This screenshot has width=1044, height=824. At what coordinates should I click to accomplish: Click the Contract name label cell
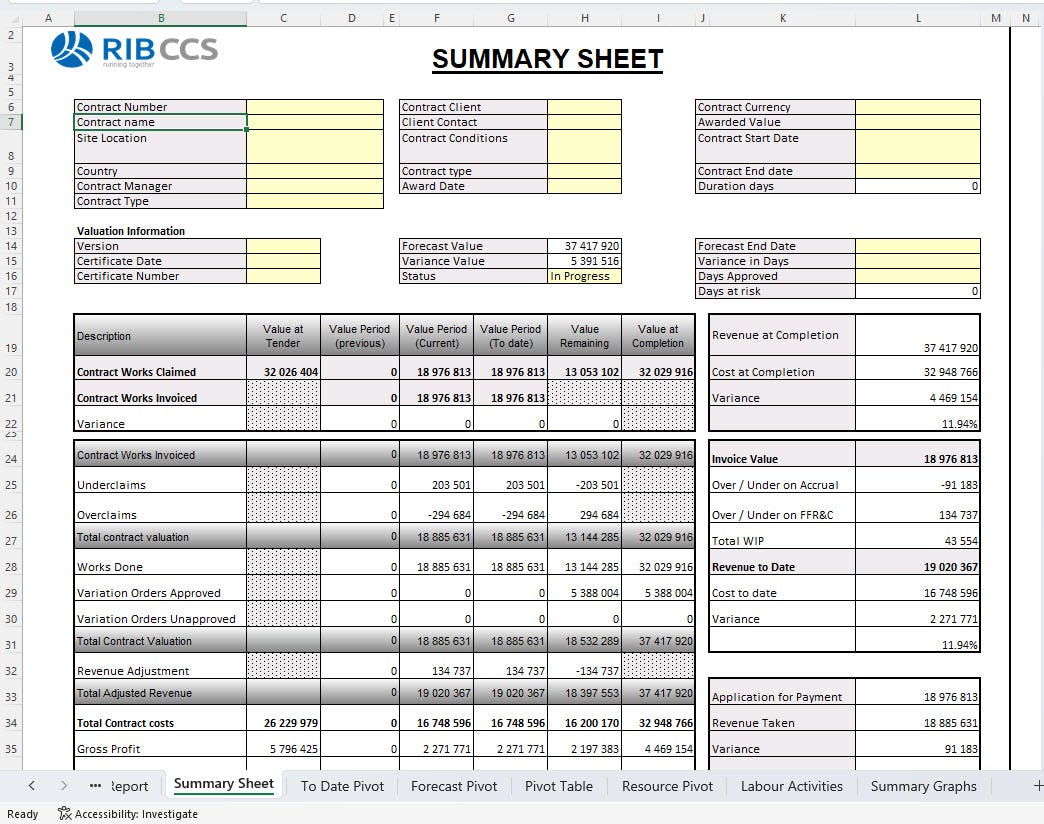pos(160,122)
